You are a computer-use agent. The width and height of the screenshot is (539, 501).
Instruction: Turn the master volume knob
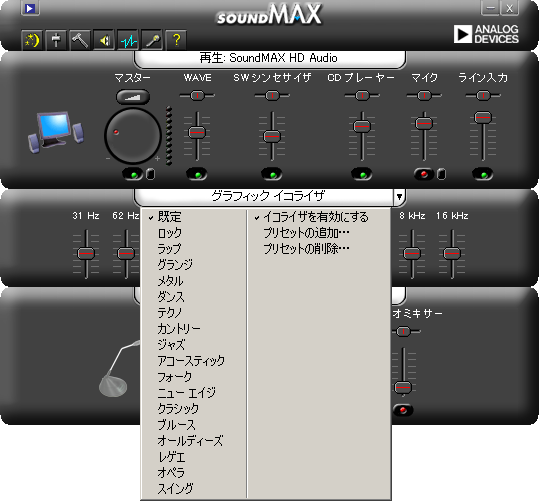(x=133, y=135)
